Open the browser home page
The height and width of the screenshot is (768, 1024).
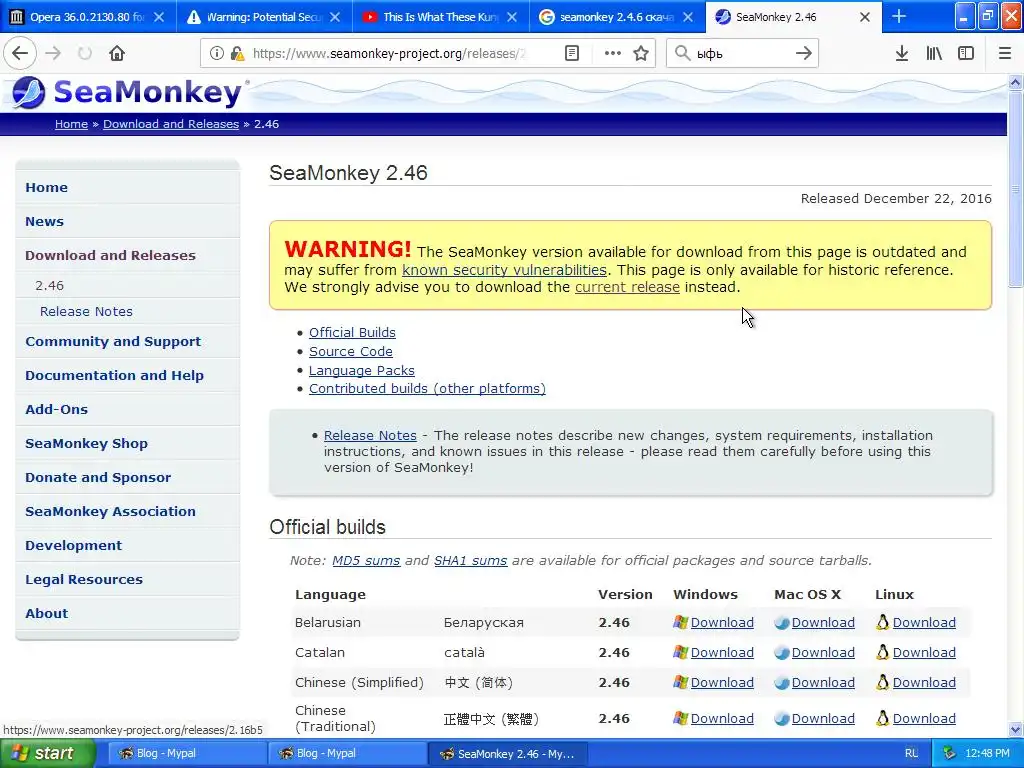[x=117, y=54]
